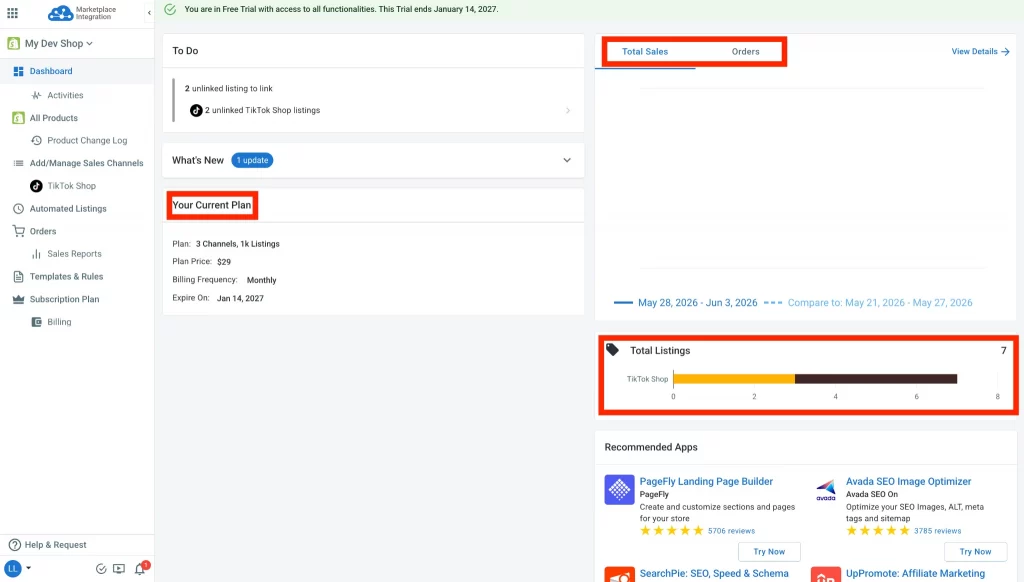The height and width of the screenshot is (582, 1024).
Task: Click Try Now for PageFly
Action: click(x=769, y=552)
